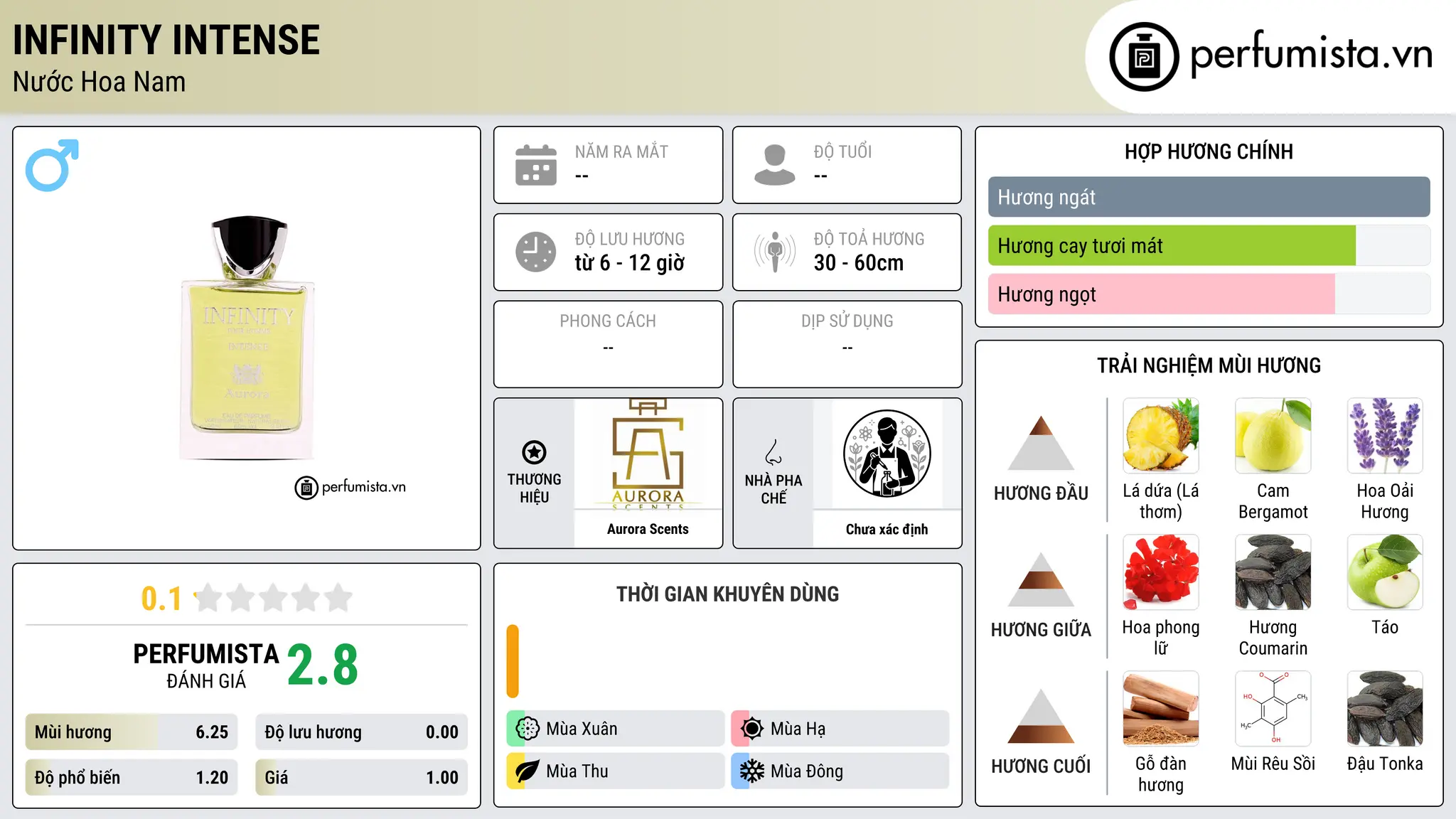
Task: Select the Hương Coumarin note image
Action: tap(1273, 572)
